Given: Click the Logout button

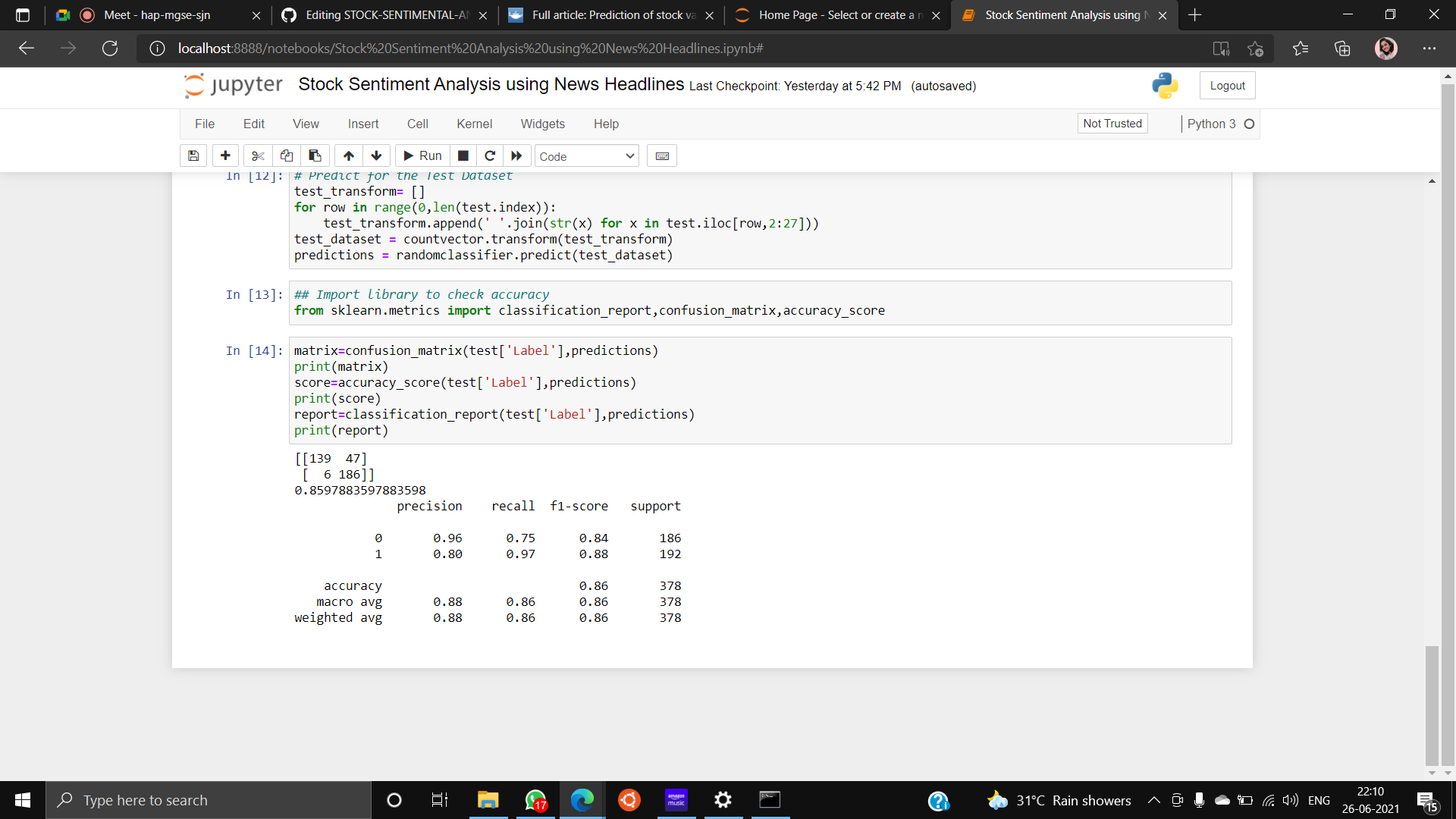Looking at the screenshot, I should click(x=1227, y=85).
